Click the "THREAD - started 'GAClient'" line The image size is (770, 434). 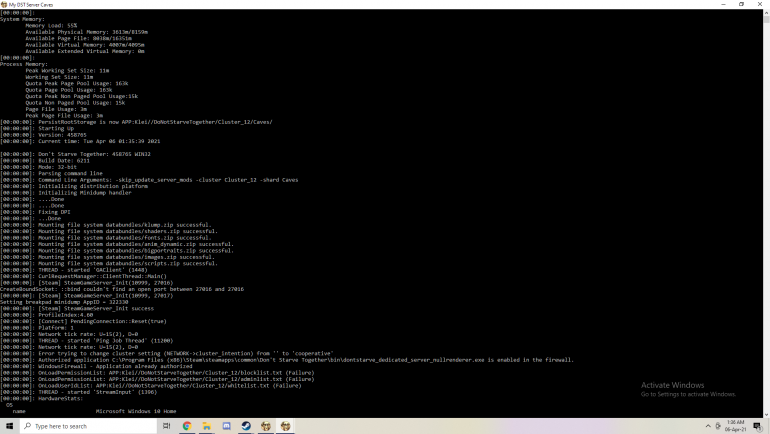pos(74,270)
